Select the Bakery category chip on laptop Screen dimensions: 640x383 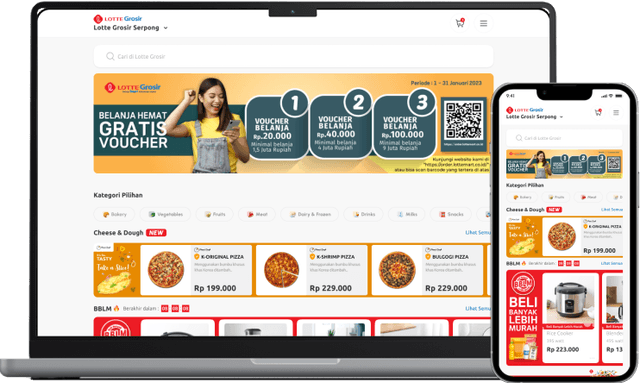tap(114, 214)
